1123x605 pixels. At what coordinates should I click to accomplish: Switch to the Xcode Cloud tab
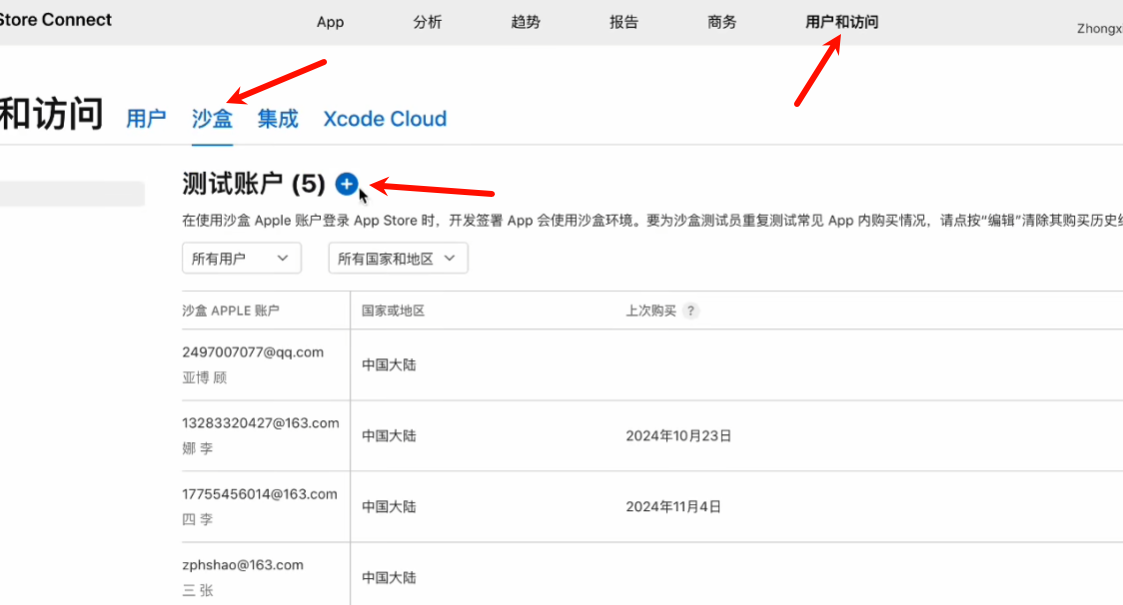coord(385,119)
